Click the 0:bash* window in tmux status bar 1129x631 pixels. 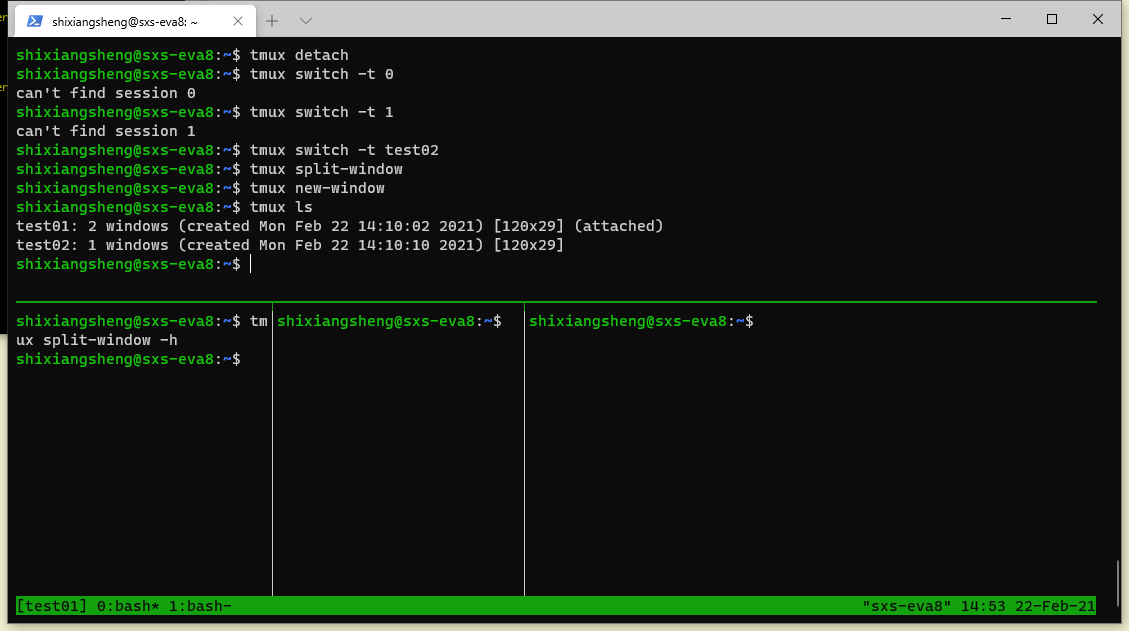pos(128,607)
